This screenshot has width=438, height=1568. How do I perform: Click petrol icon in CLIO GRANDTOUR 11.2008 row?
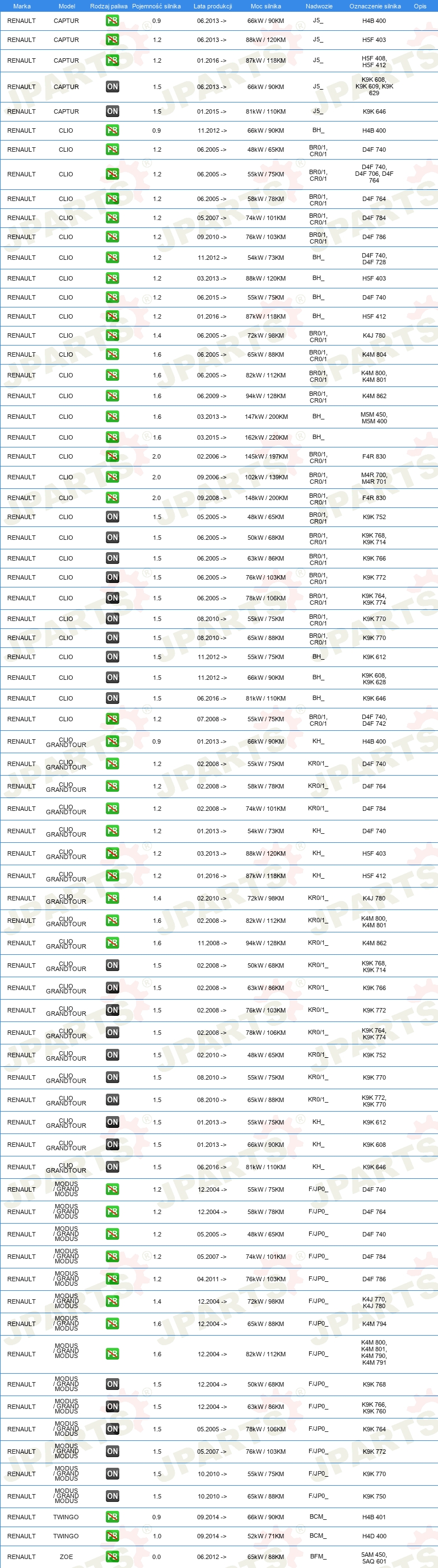pos(112,943)
